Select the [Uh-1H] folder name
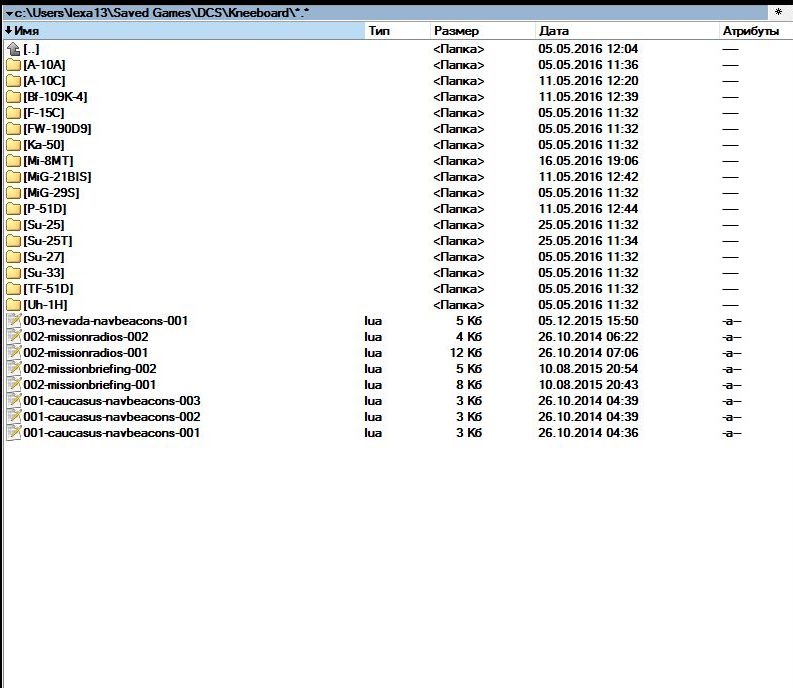The width and height of the screenshot is (793, 688). click(x=46, y=305)
